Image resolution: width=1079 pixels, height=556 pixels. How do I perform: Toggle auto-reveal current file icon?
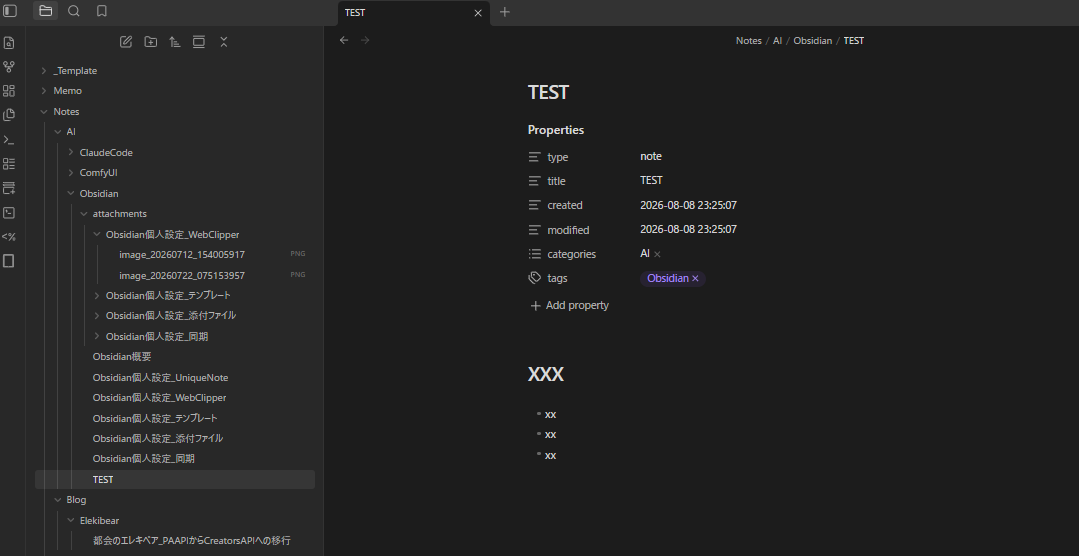click(199, 42)
